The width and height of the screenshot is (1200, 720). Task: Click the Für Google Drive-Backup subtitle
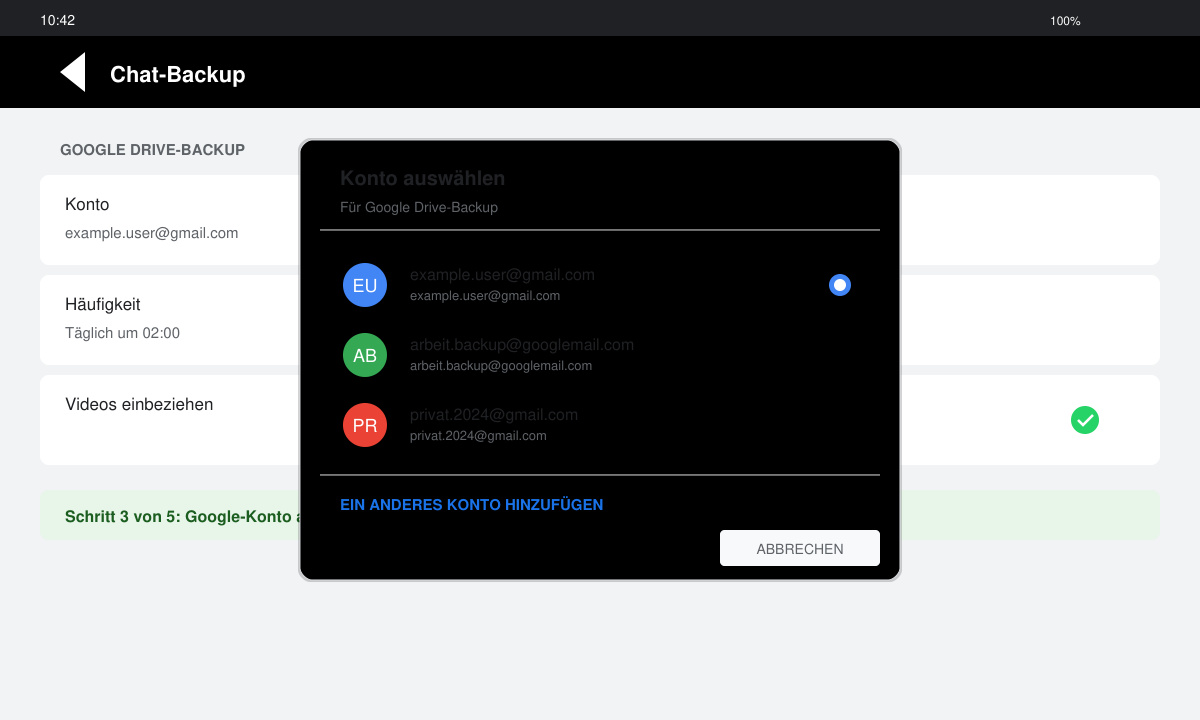coord(419,208)
